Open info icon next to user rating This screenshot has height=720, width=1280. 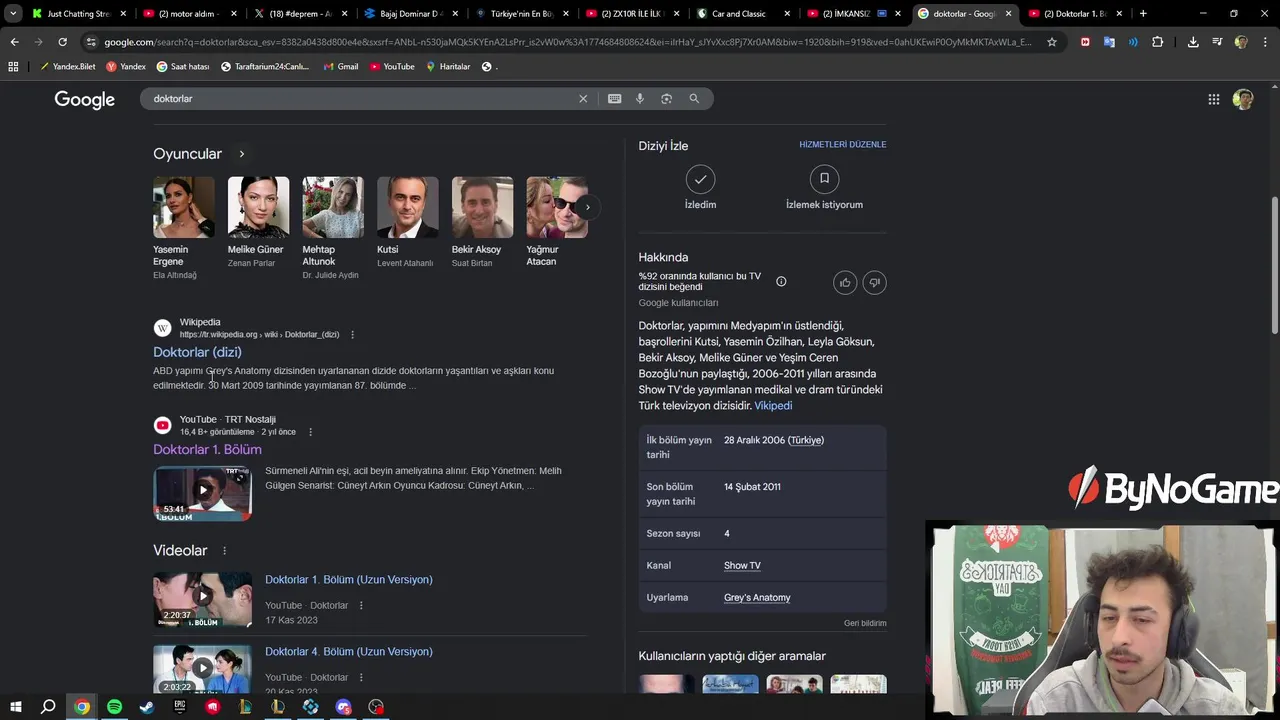click(781, 282)
